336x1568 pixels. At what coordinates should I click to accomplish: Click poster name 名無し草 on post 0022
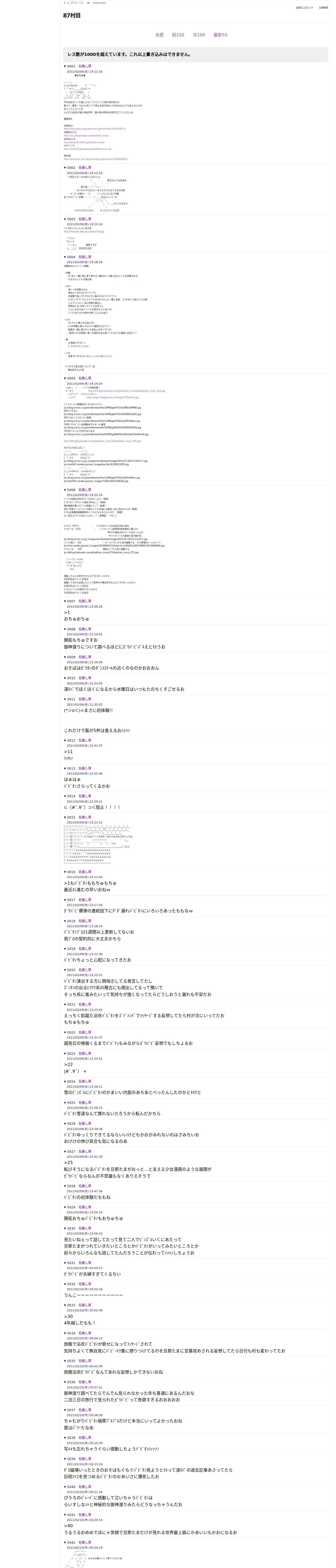(85, 1032)
